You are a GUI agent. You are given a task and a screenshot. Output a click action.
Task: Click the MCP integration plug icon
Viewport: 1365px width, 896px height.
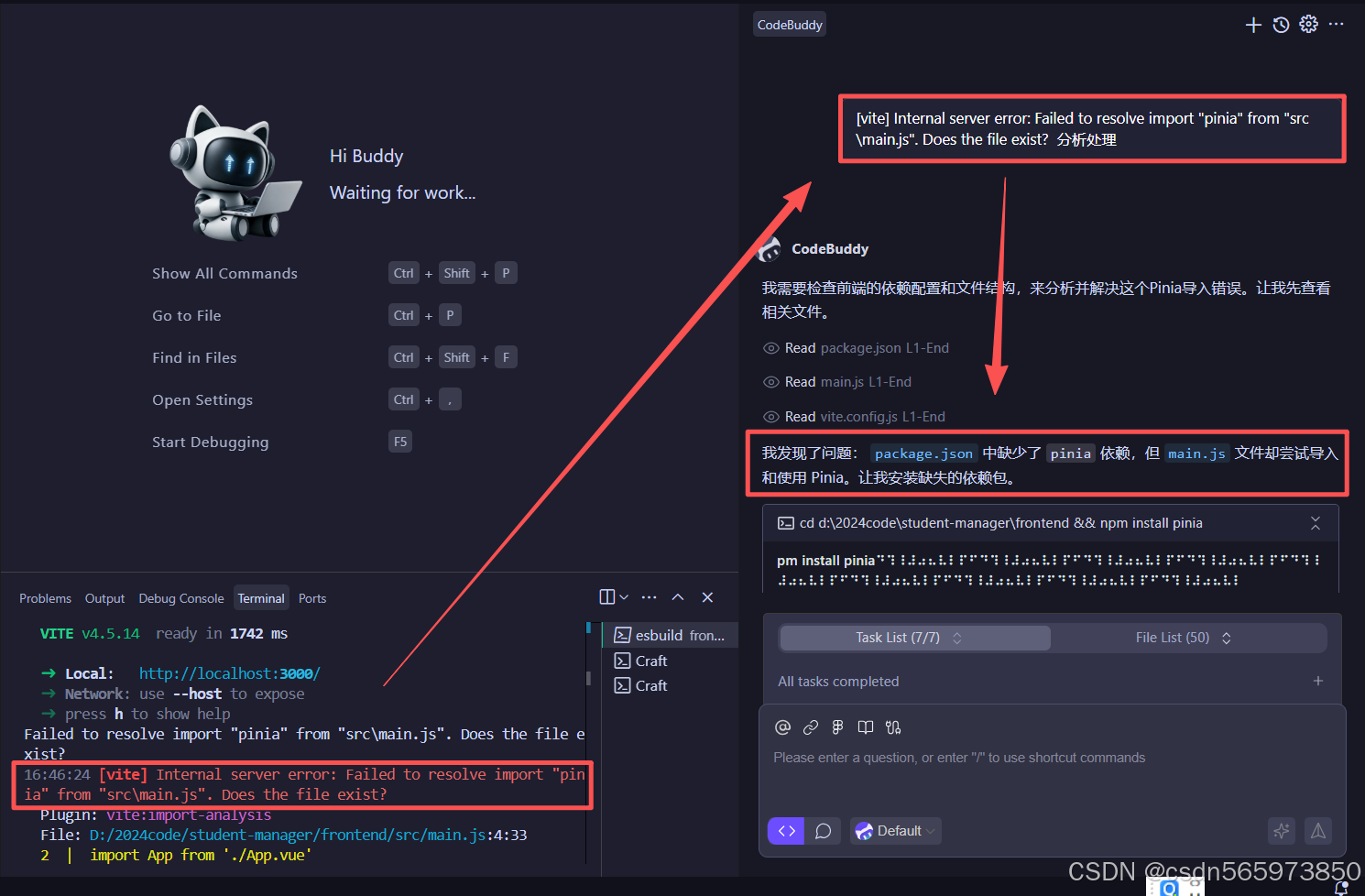(893, 727)
